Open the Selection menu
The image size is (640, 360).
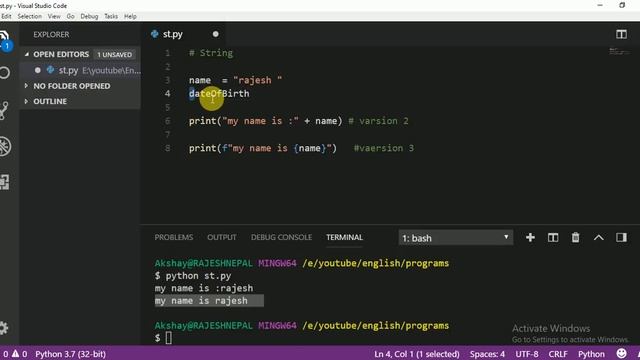29,16
